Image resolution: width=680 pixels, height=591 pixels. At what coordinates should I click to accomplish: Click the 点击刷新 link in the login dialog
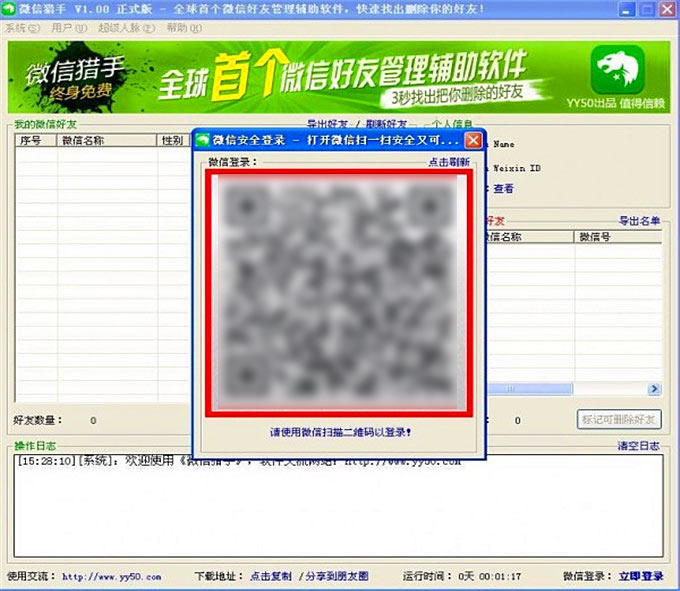pos(449,162)
